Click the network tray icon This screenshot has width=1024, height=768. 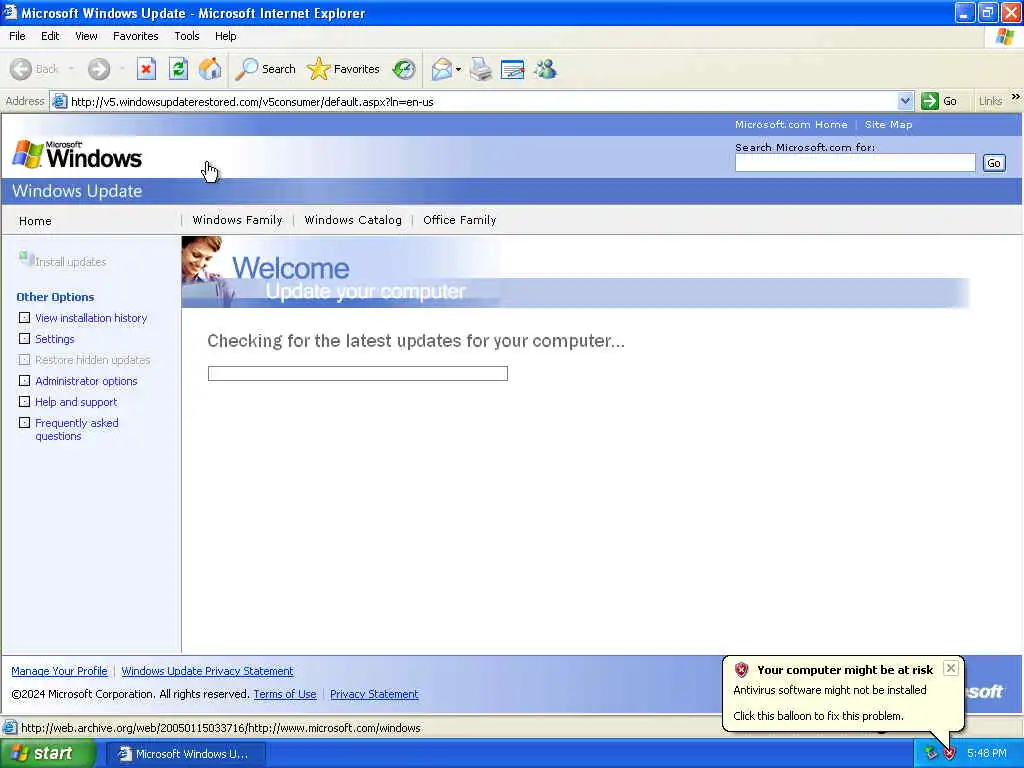pyautogui.click(x=931, y=754)
